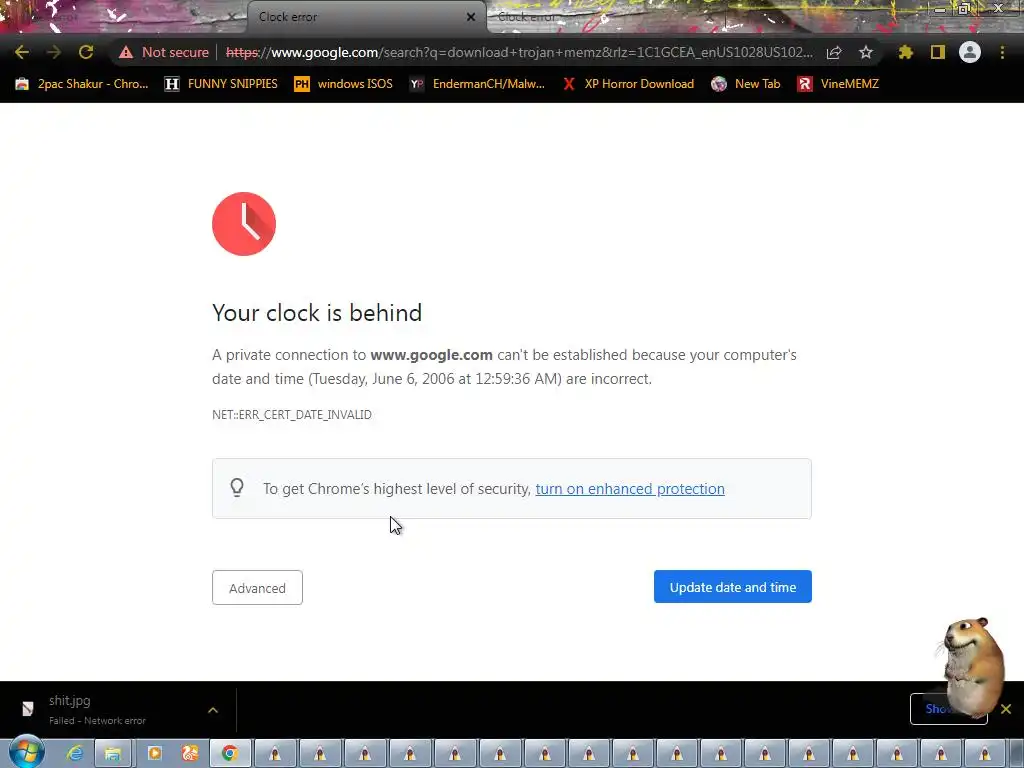Screen dimensions: 1024x768
Task: Reload the current page
Action: point(86,52)
